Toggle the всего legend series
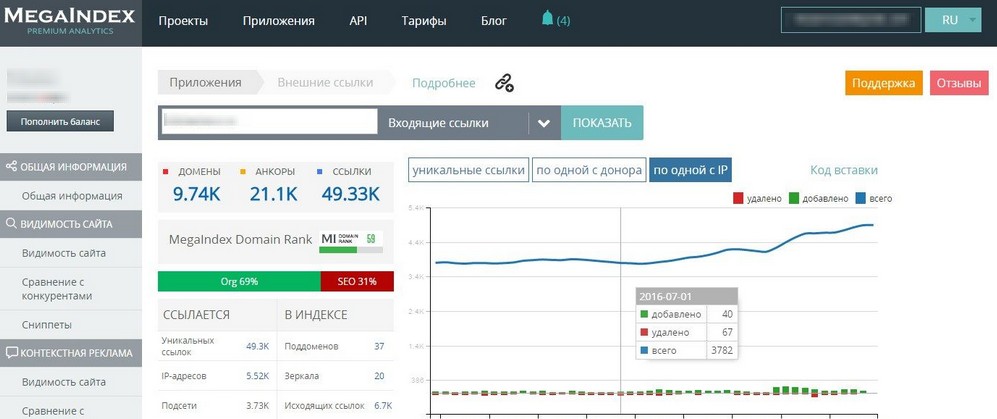997x419 pixels. 874,198
